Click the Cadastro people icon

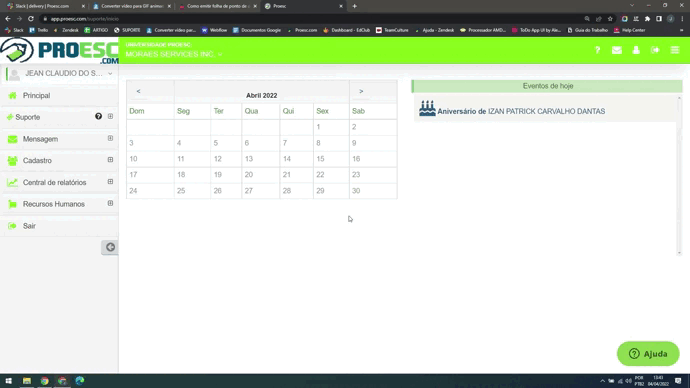tap(12, 161)
